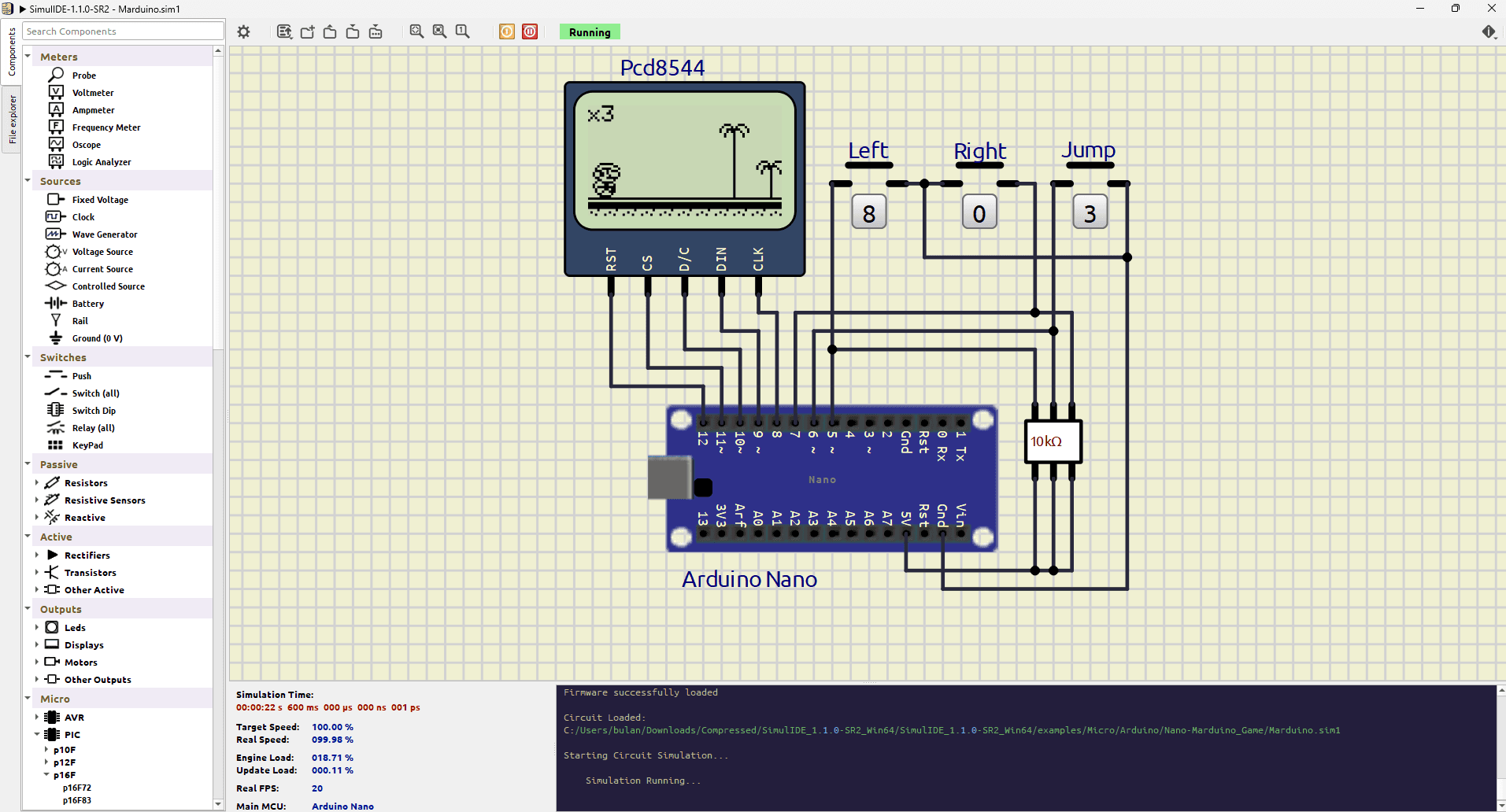
Task: Select the 10kΩ resistor pack
Action: pos(1053,441)
